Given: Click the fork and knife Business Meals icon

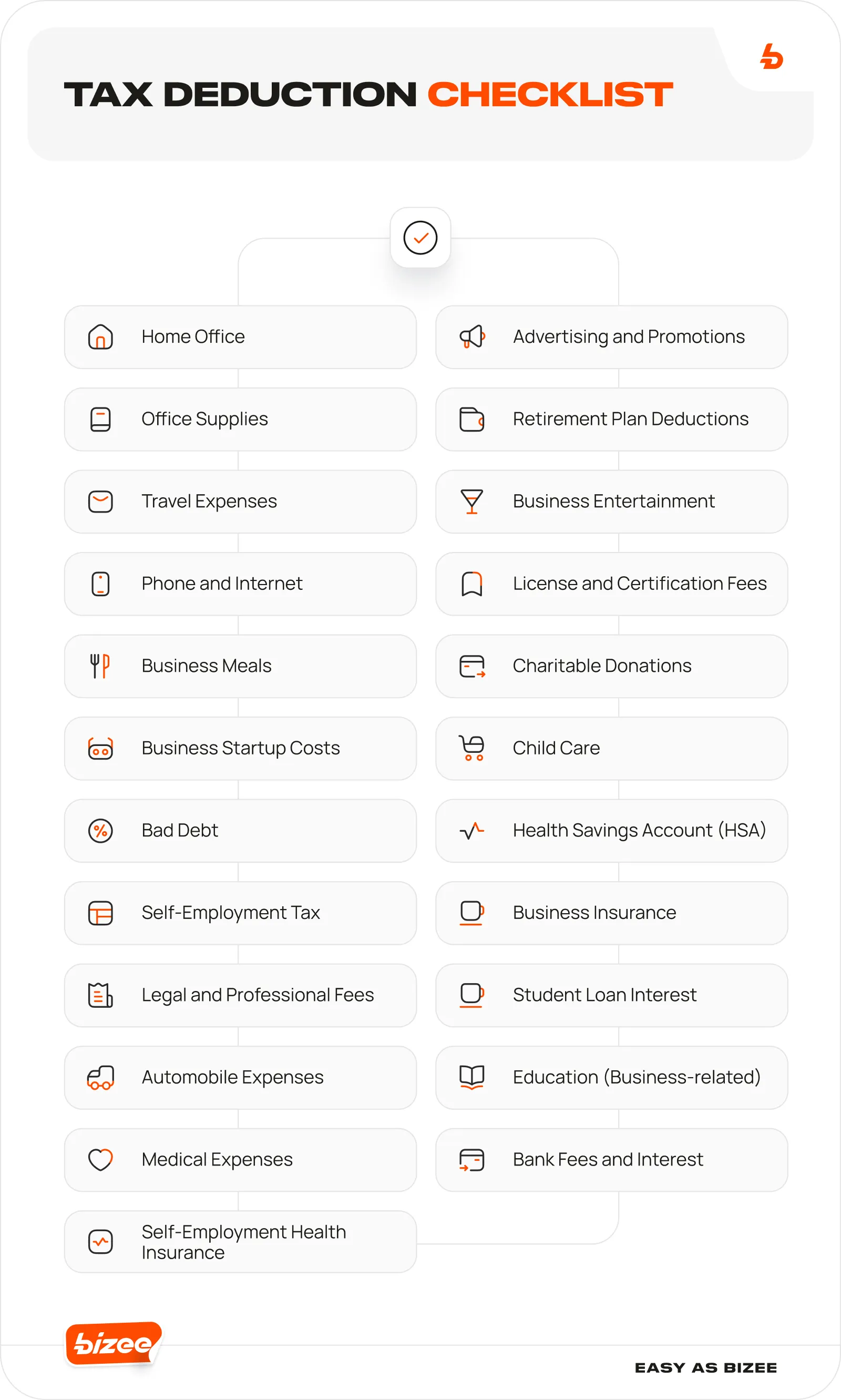Looking at the screenshot, I should pyautogui.click(x=100, y=666).
